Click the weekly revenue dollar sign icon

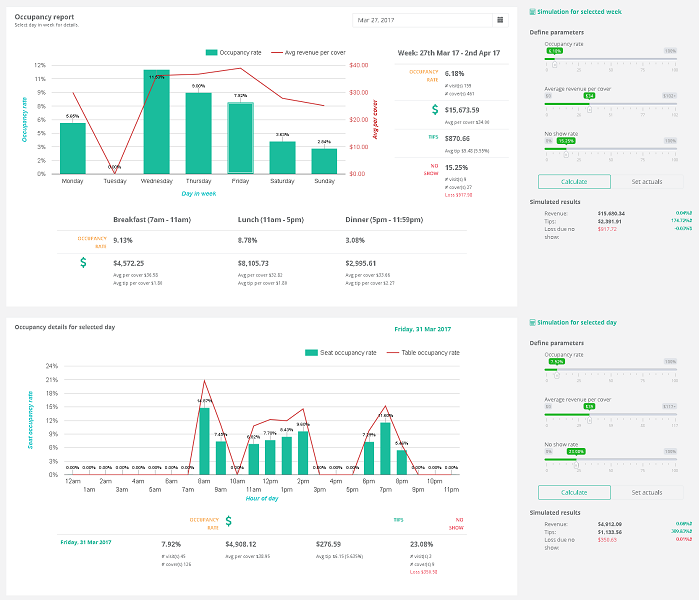click(435, 110)
